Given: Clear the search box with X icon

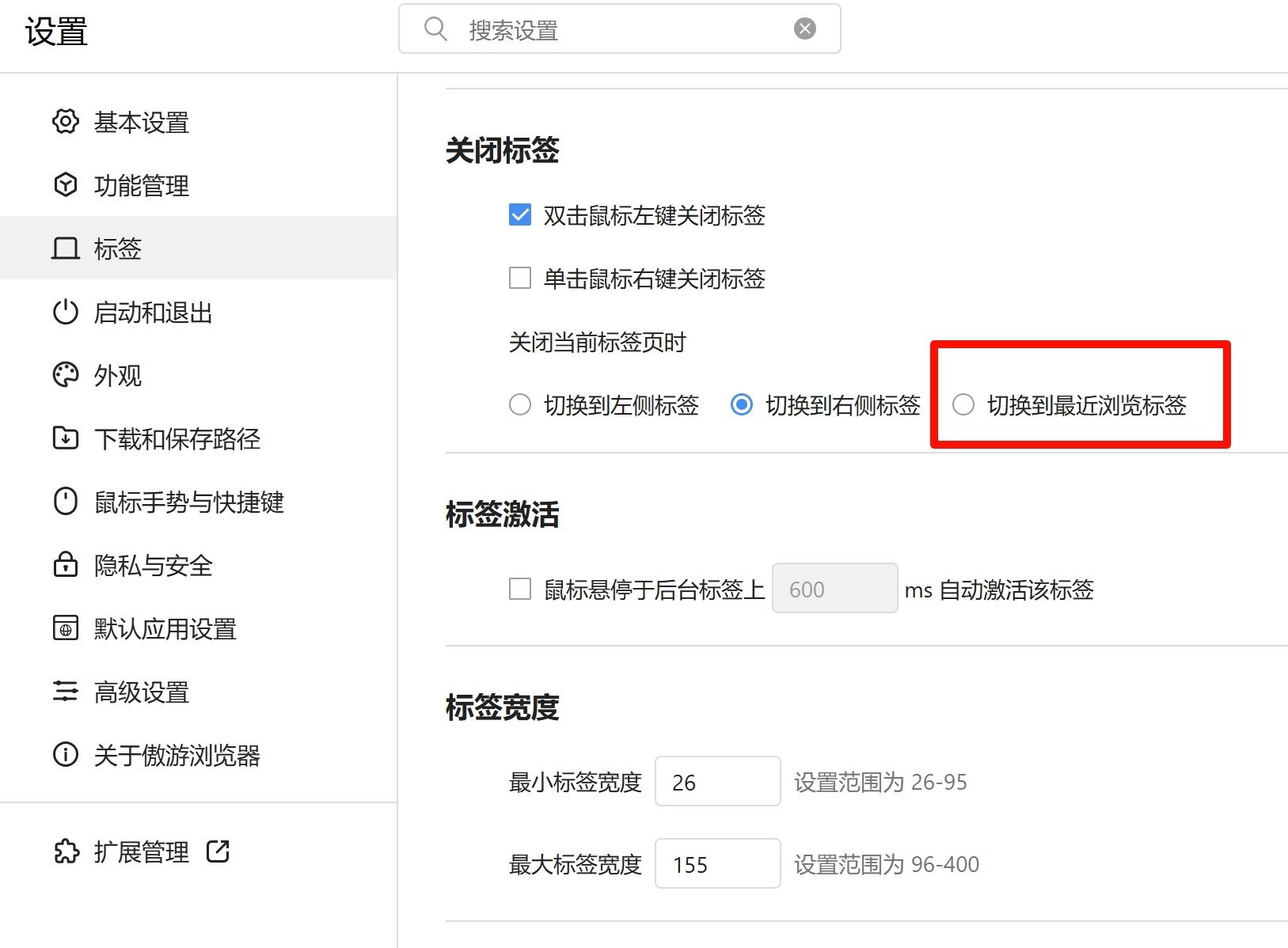Looking at the screenshot, I should [804, 29].
